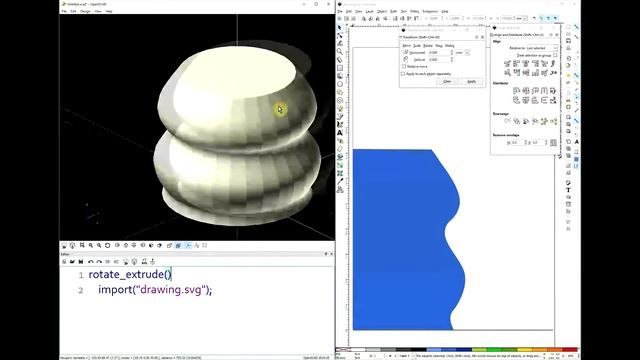This screenshot has height=360, width=640.
Task: Enable Relative move checkbox
Action: pyautogui.click(x=404, y=66)
